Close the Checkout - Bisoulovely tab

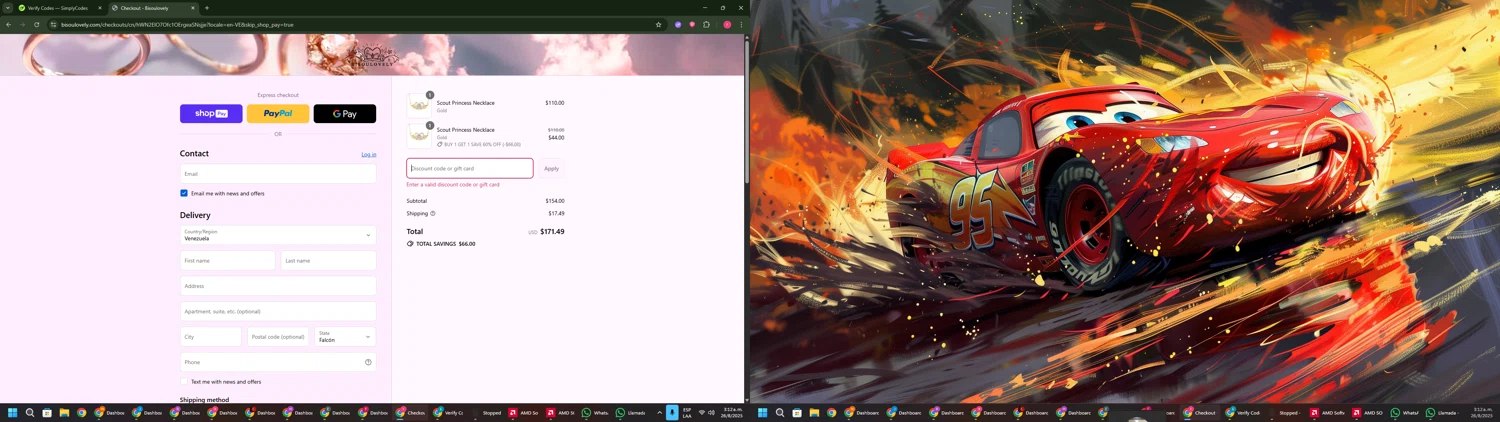(192, 8)
